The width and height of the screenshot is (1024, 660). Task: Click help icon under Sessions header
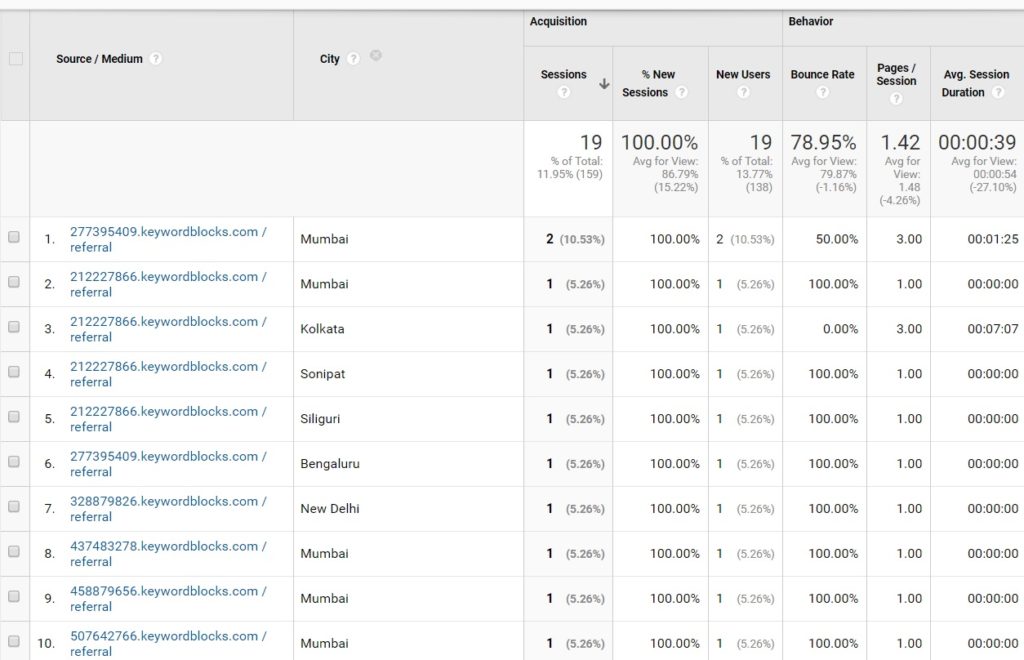click(564, 92)
